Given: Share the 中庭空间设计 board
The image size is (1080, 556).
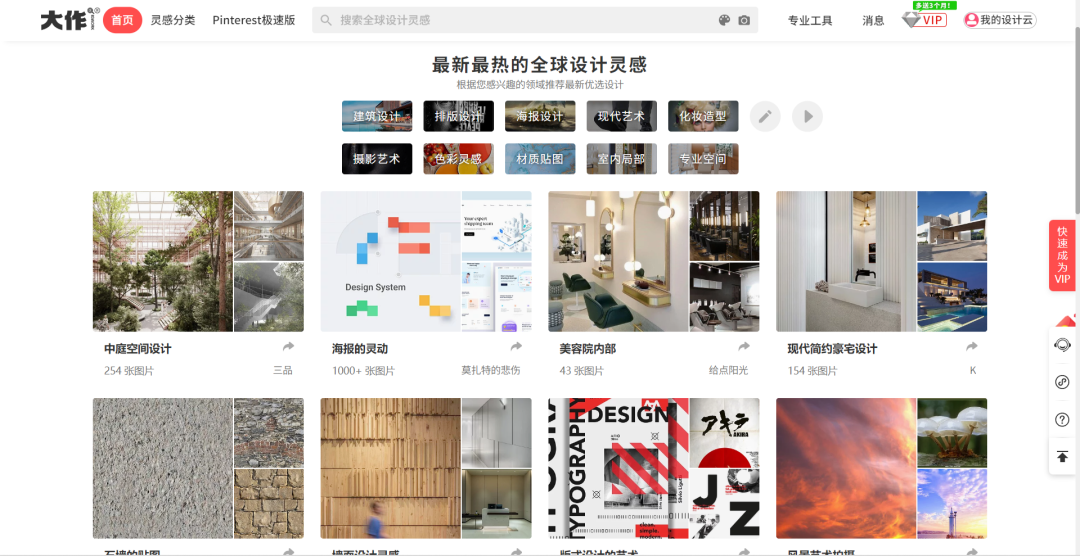Looking at the screenshot, I should [288, 347].
